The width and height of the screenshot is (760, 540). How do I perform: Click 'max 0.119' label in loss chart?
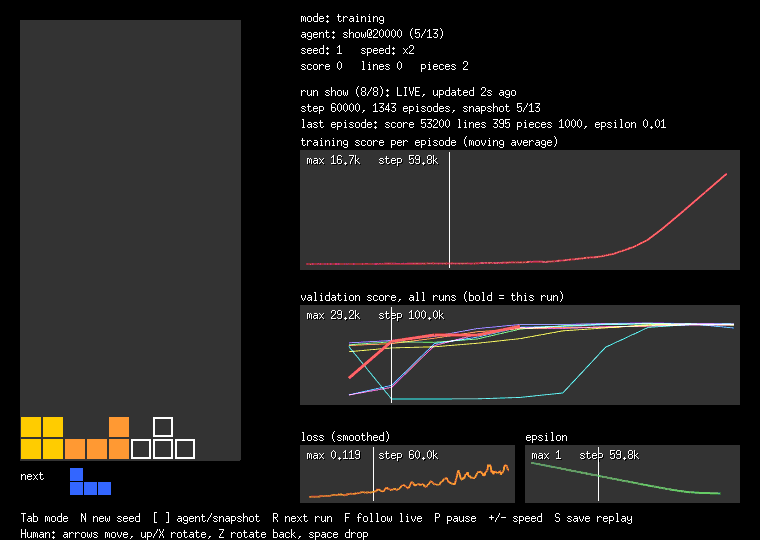click(333, 456)
